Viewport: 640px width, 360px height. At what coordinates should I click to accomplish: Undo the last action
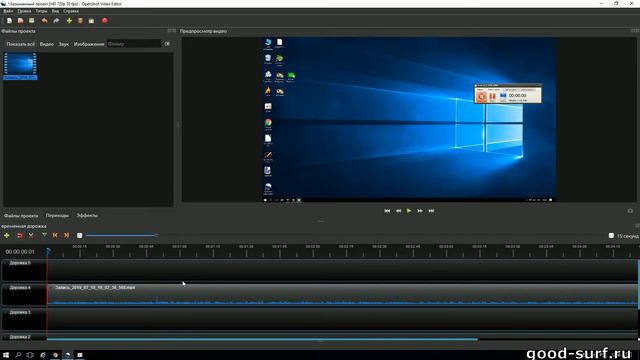(x=44, y=20)
